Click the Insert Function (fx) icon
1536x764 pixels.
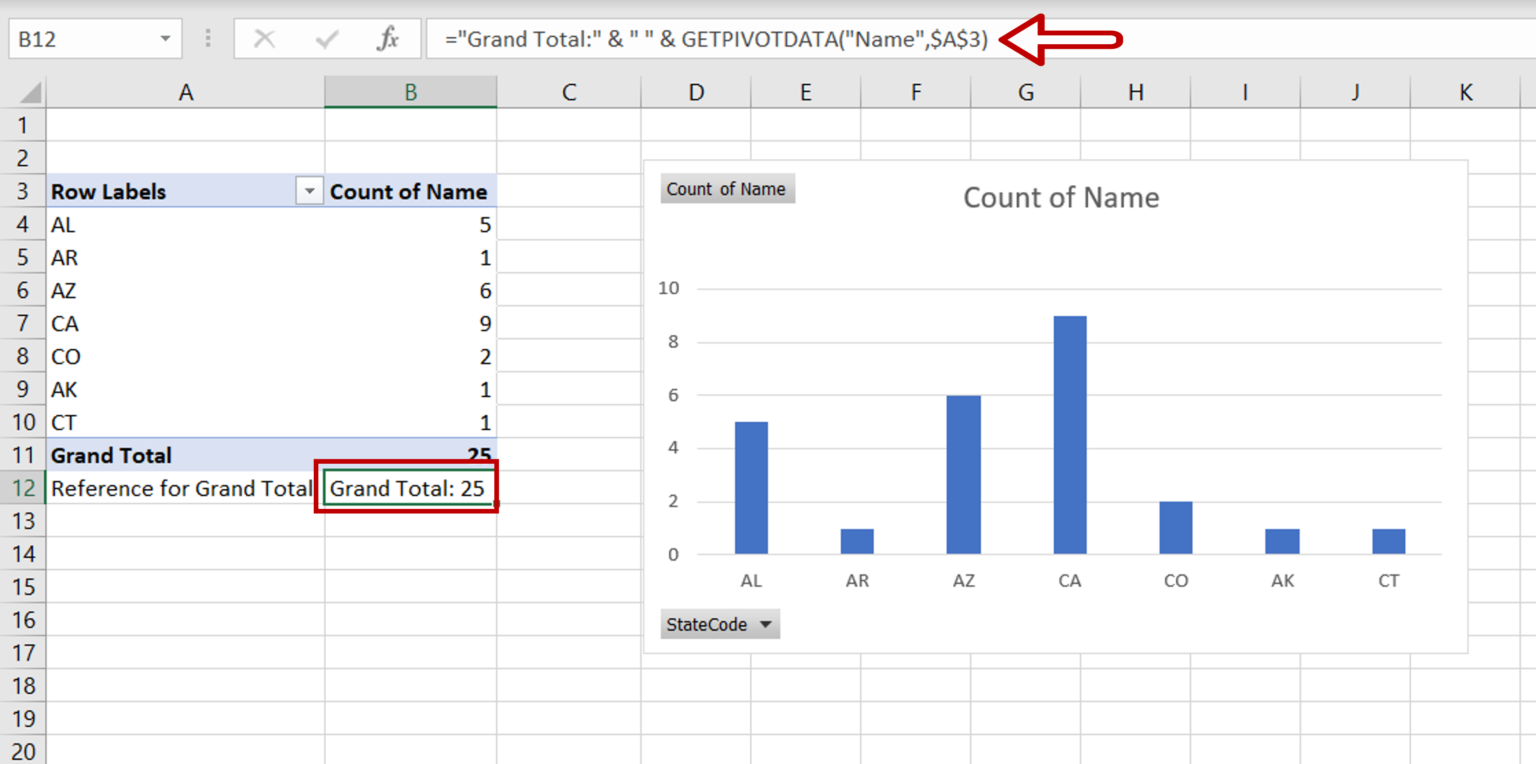pyautogui.click(x=390, y=39)
